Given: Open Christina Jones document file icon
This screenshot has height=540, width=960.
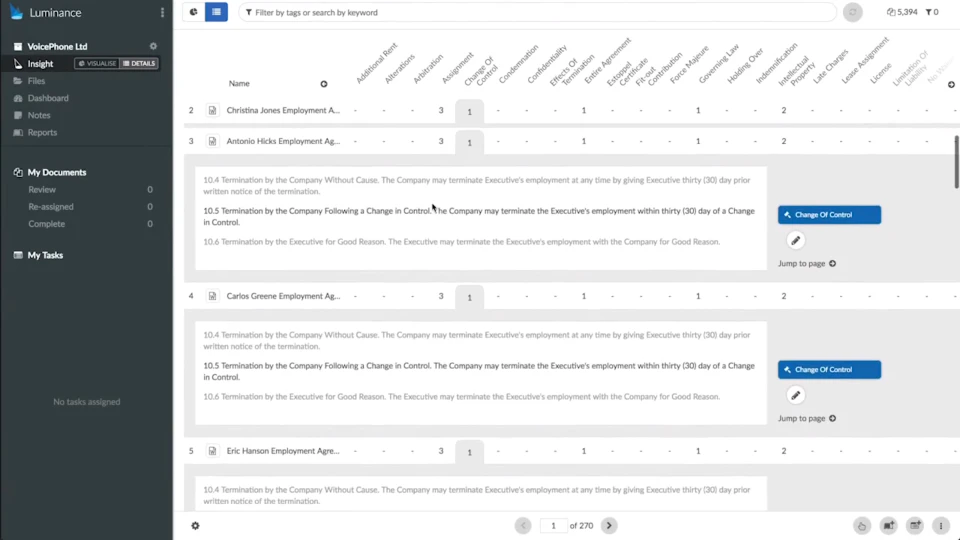Looking at the screenshot, I should tap(212, 111).
